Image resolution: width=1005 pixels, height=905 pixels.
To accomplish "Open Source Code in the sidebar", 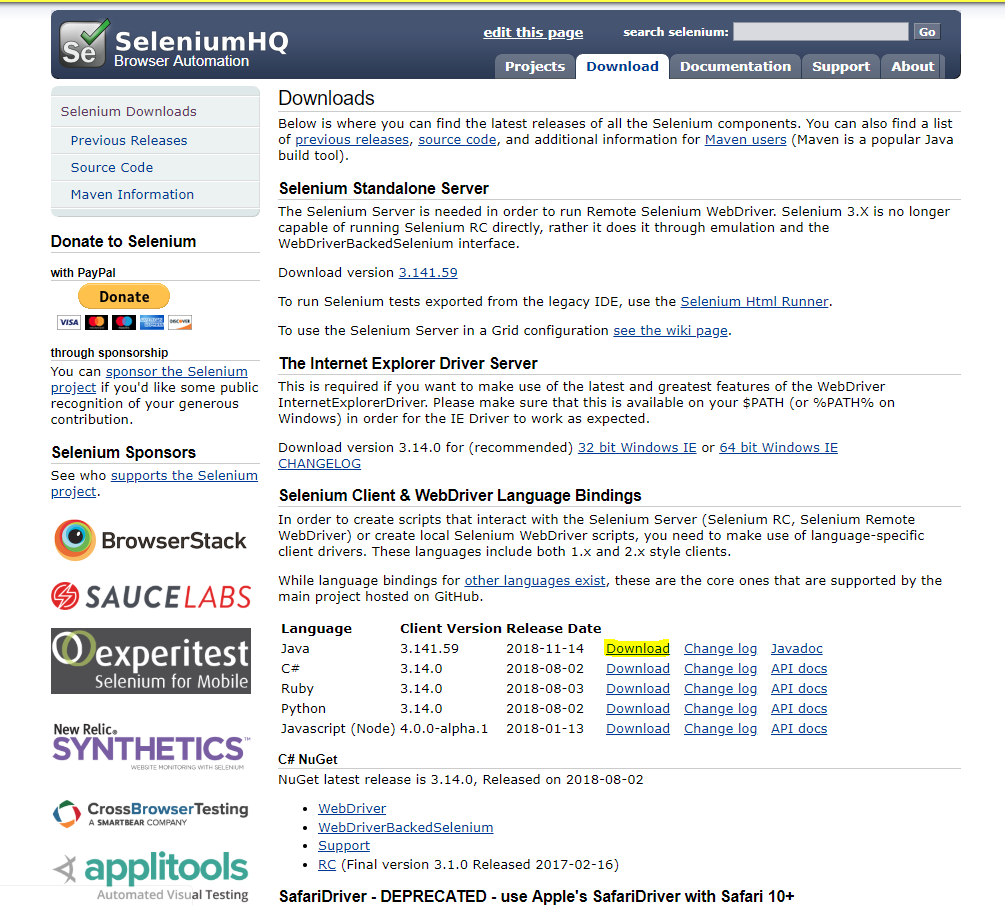I will pyautogui.click(x=155, y=167).
